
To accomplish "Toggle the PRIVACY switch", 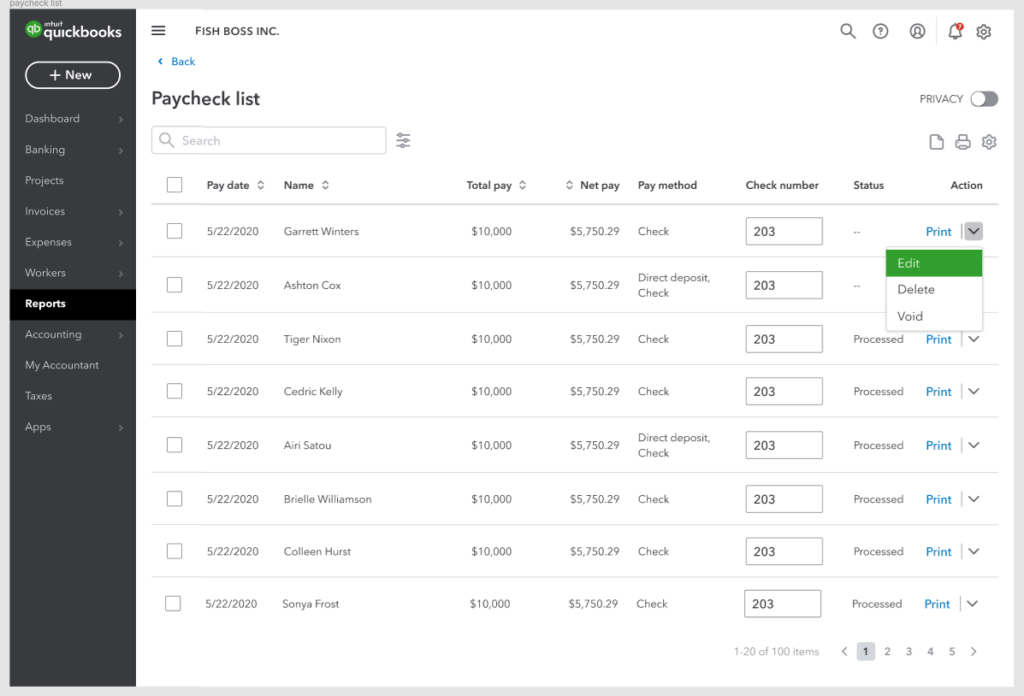I will (x=984, y=99).
